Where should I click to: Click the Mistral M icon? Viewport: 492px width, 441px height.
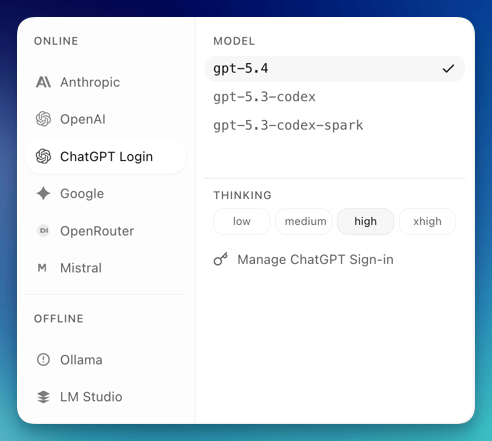tap(42, 268)
